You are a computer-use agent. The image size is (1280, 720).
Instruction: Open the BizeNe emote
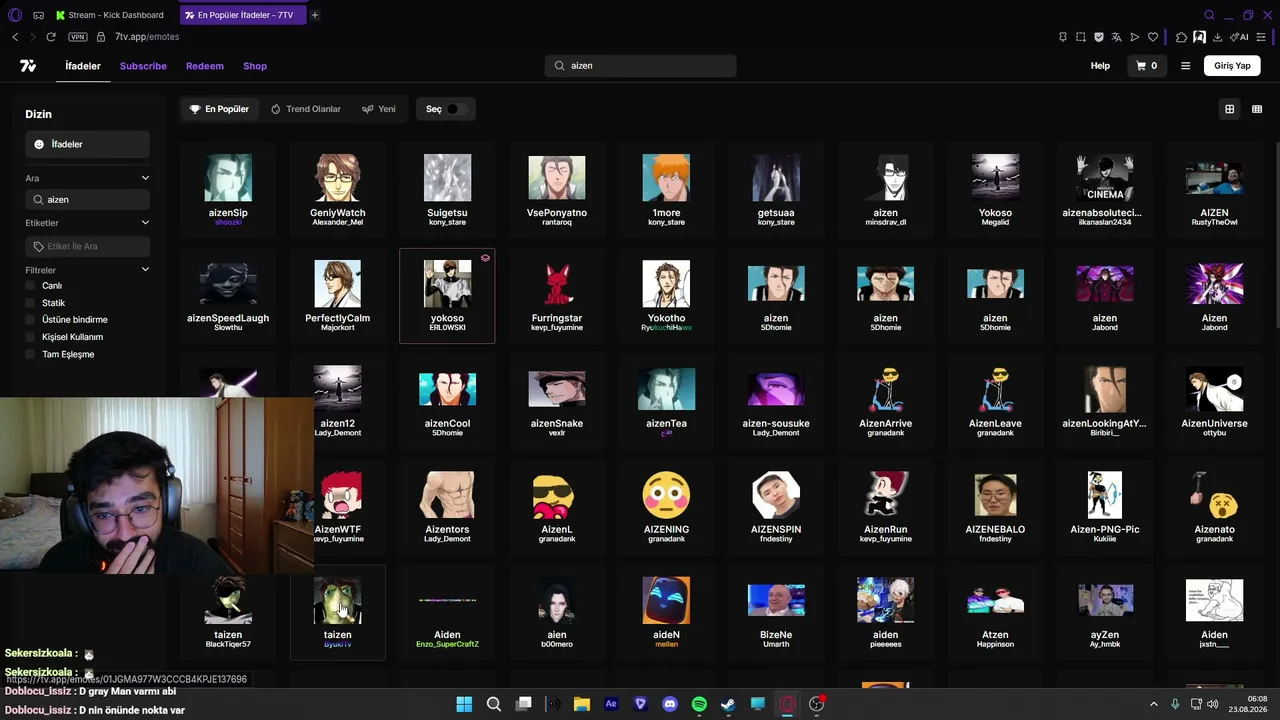[x=776, y=611]
